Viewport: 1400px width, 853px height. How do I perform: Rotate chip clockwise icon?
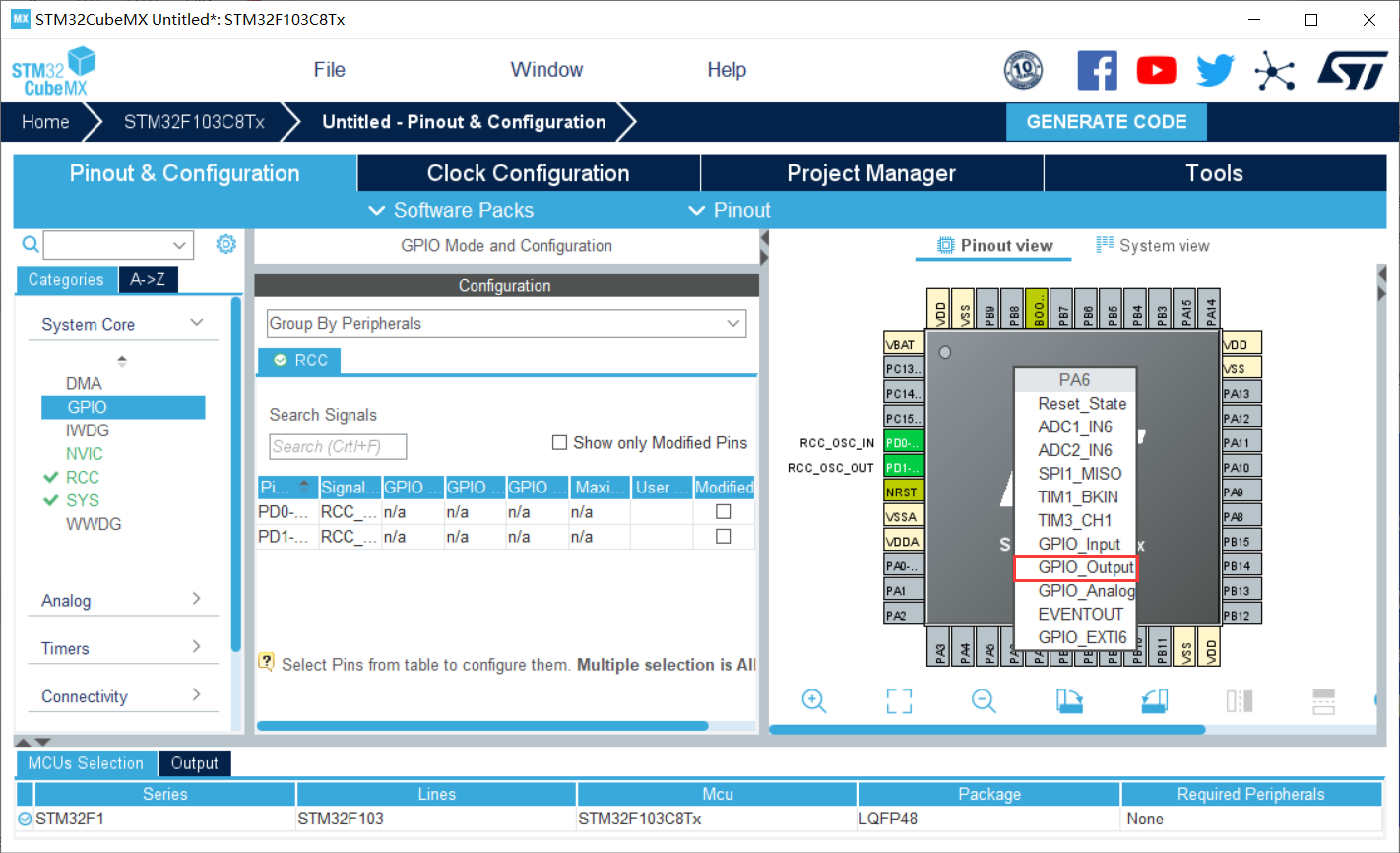click(x=1069, y=700)
